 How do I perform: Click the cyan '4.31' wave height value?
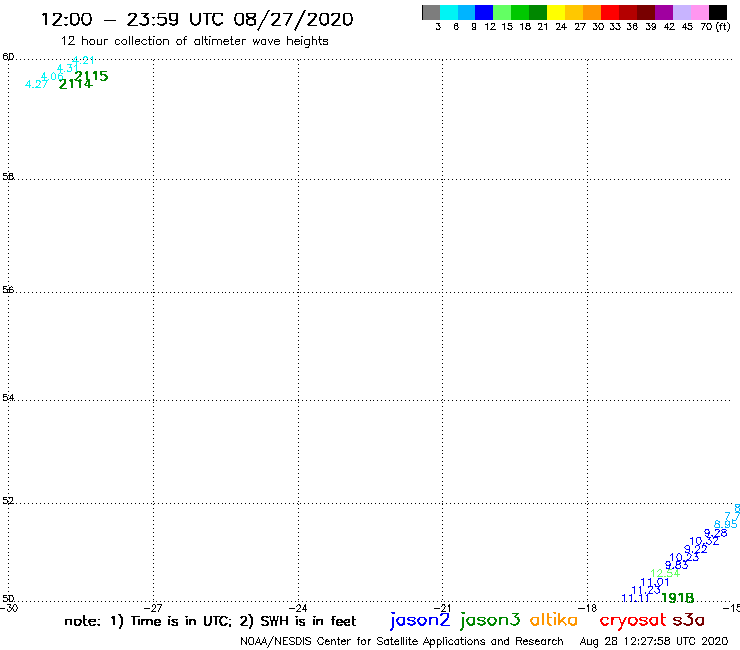[x=67, y=68]
